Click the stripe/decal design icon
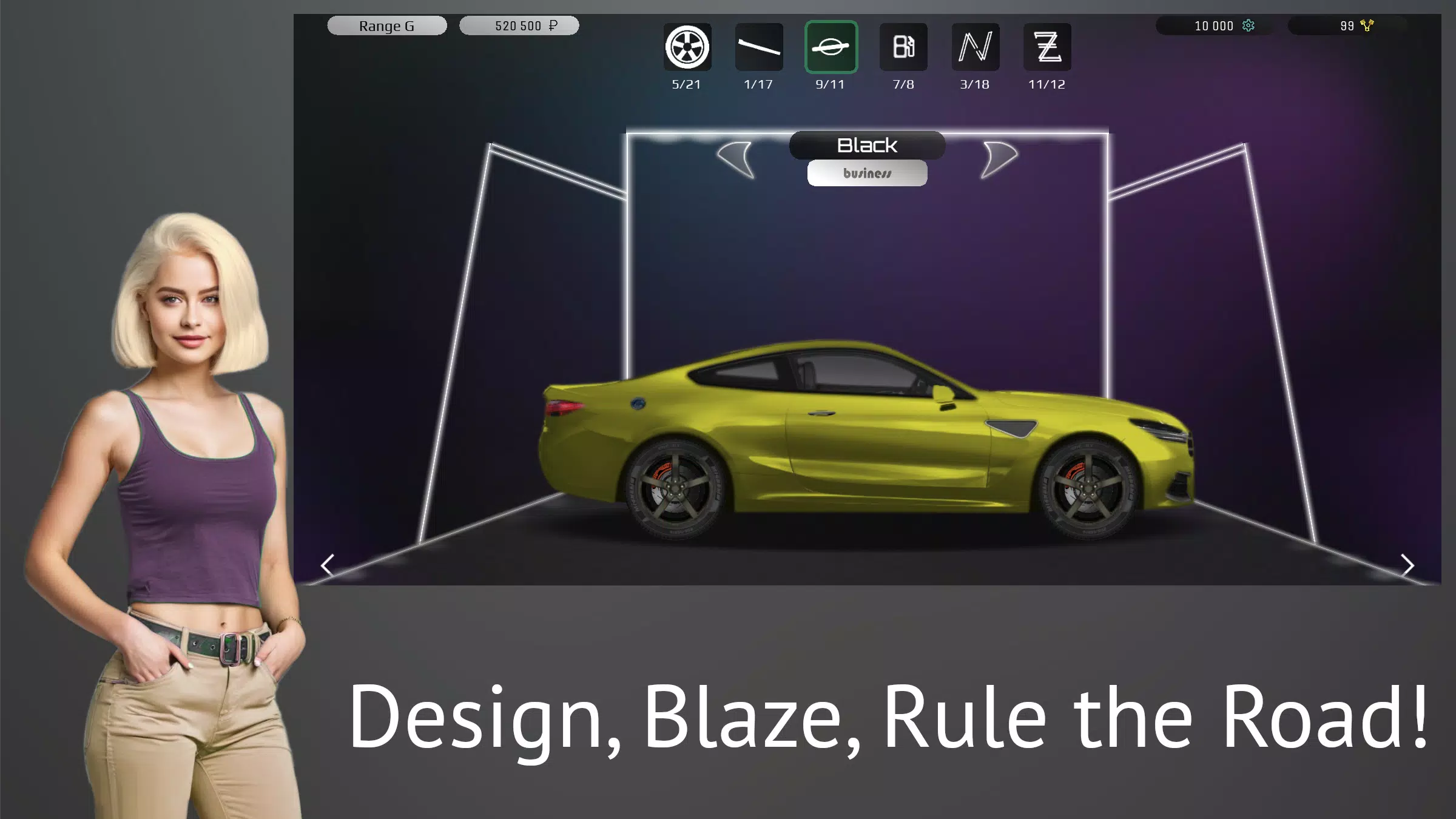The height and width of the screenshot is (819, 1456). [757, 46]
